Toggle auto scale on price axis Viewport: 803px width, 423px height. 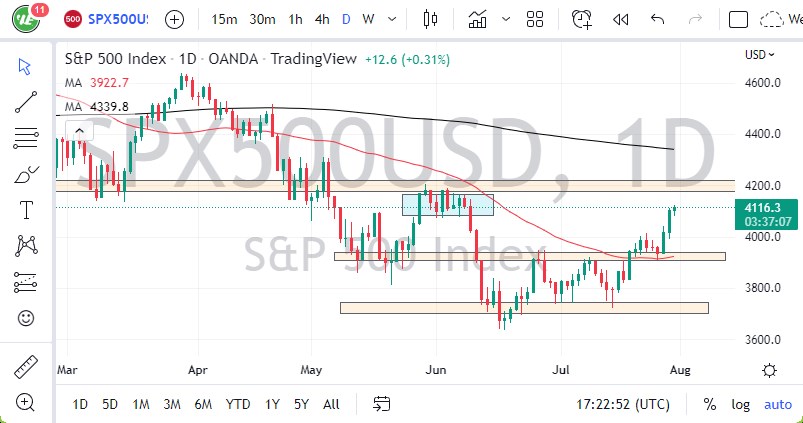click(777, 404)
